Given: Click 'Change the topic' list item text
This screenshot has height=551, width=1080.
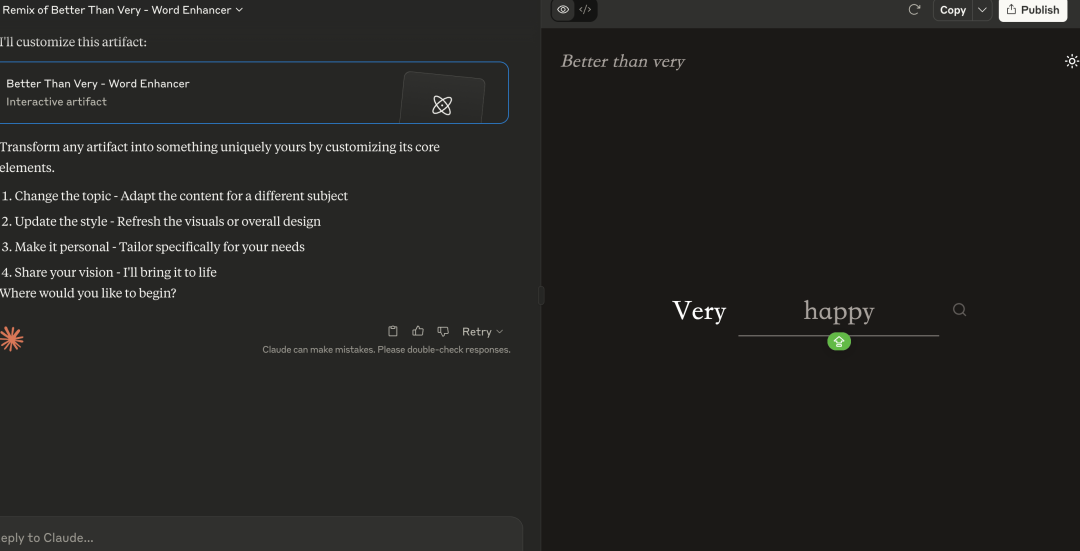Looking at the screenshot, I should (181, 196).
